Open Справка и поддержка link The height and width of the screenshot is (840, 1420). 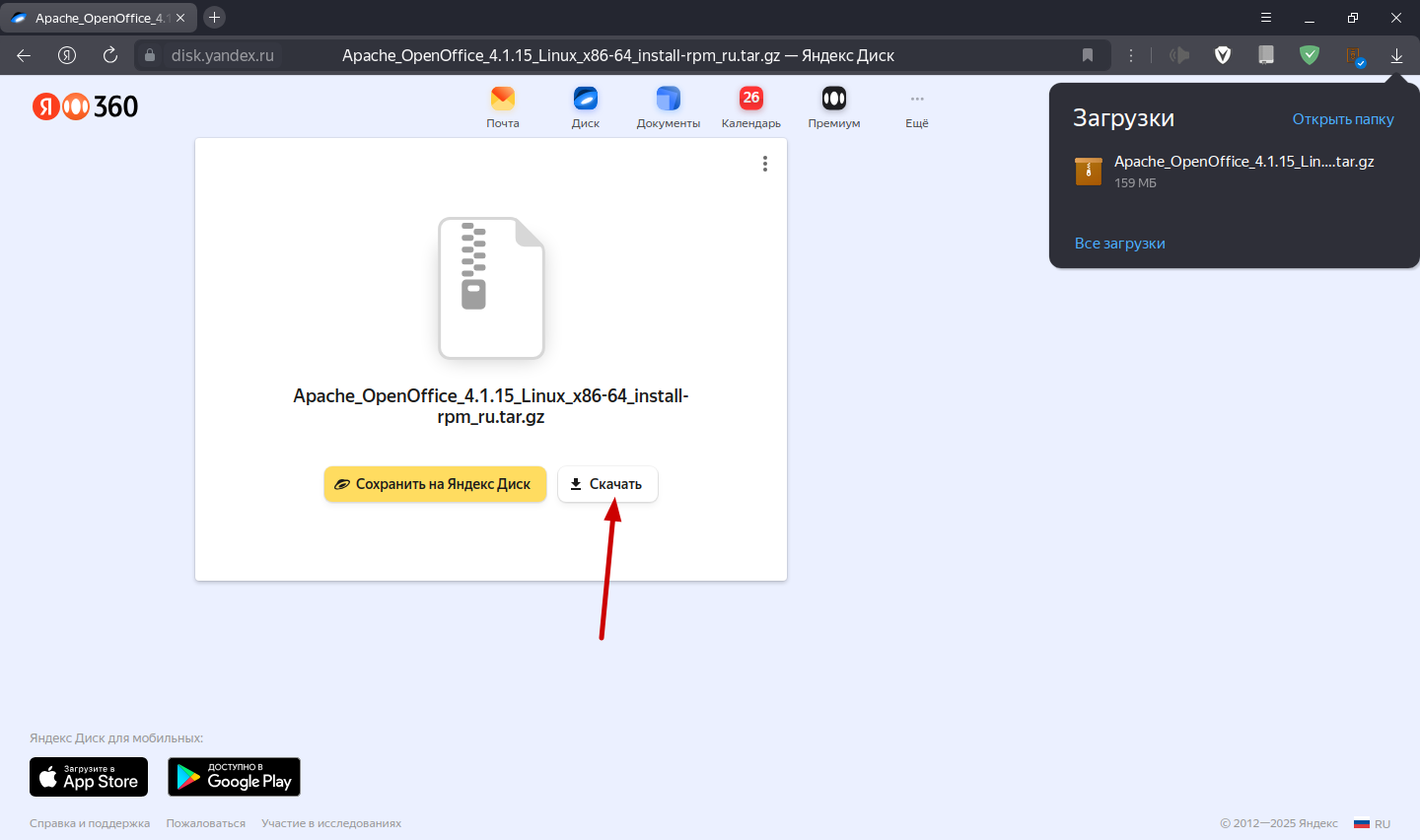(90, 823)
